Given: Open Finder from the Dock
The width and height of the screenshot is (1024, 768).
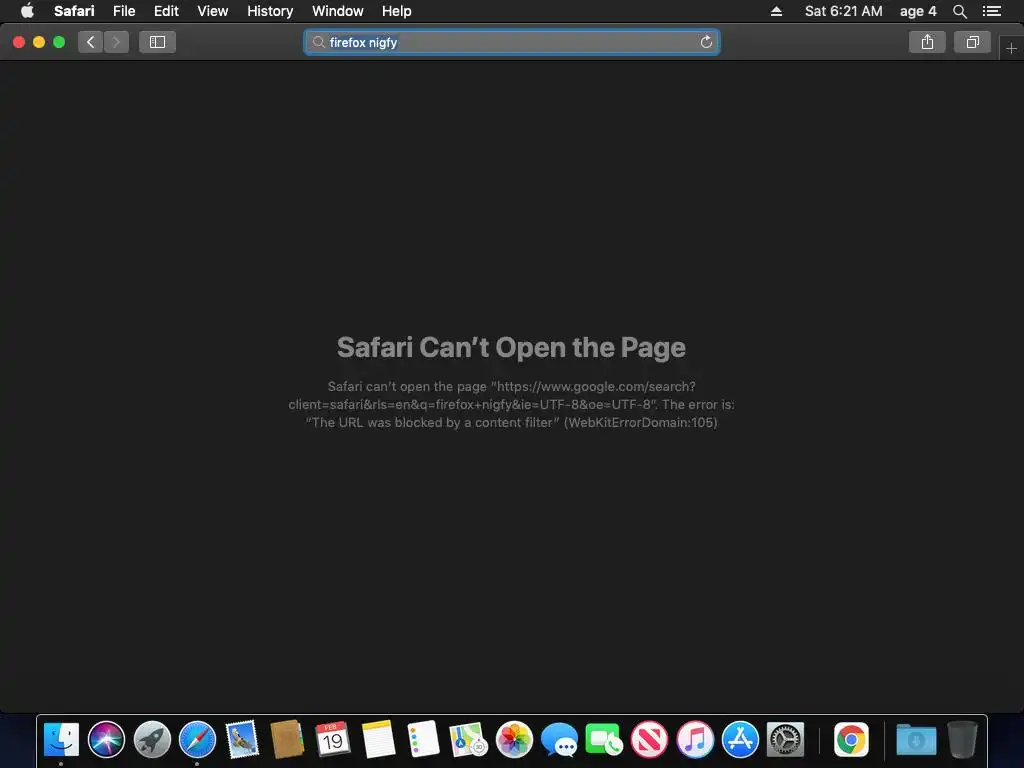Looking at the screenshot, I should point(61,739).
